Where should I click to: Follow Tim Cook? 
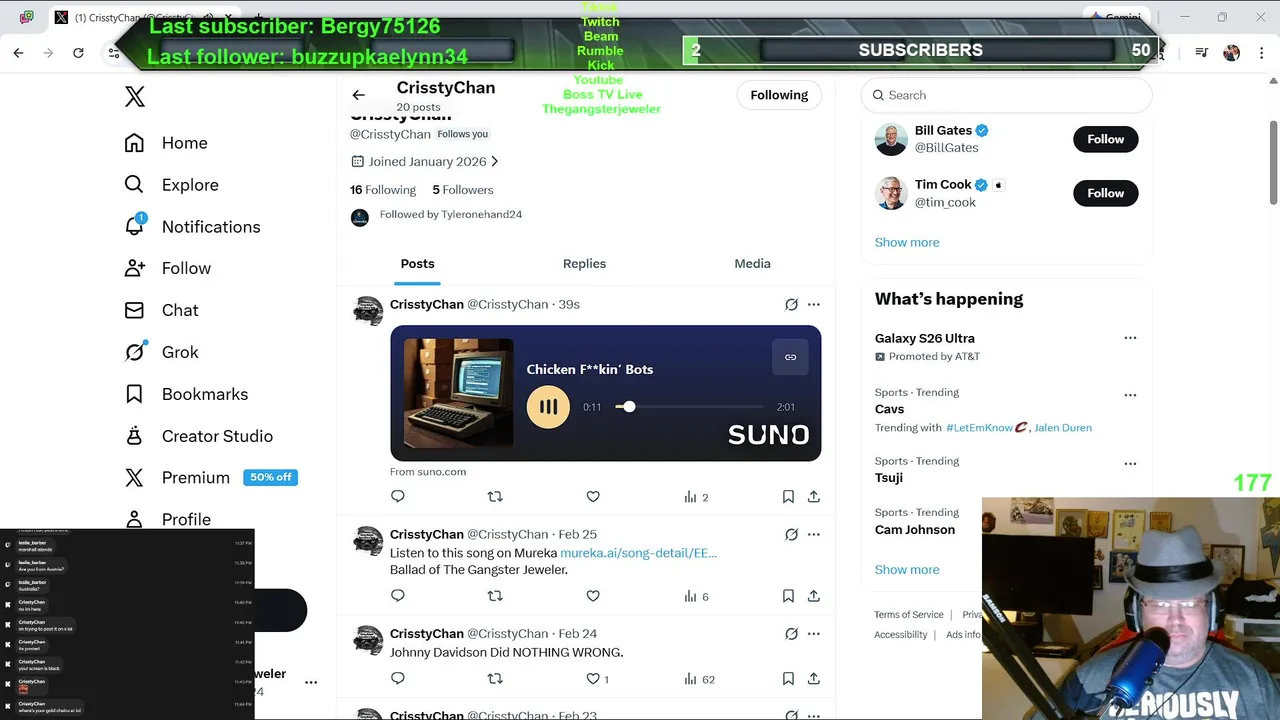(x=1105, y=193)
